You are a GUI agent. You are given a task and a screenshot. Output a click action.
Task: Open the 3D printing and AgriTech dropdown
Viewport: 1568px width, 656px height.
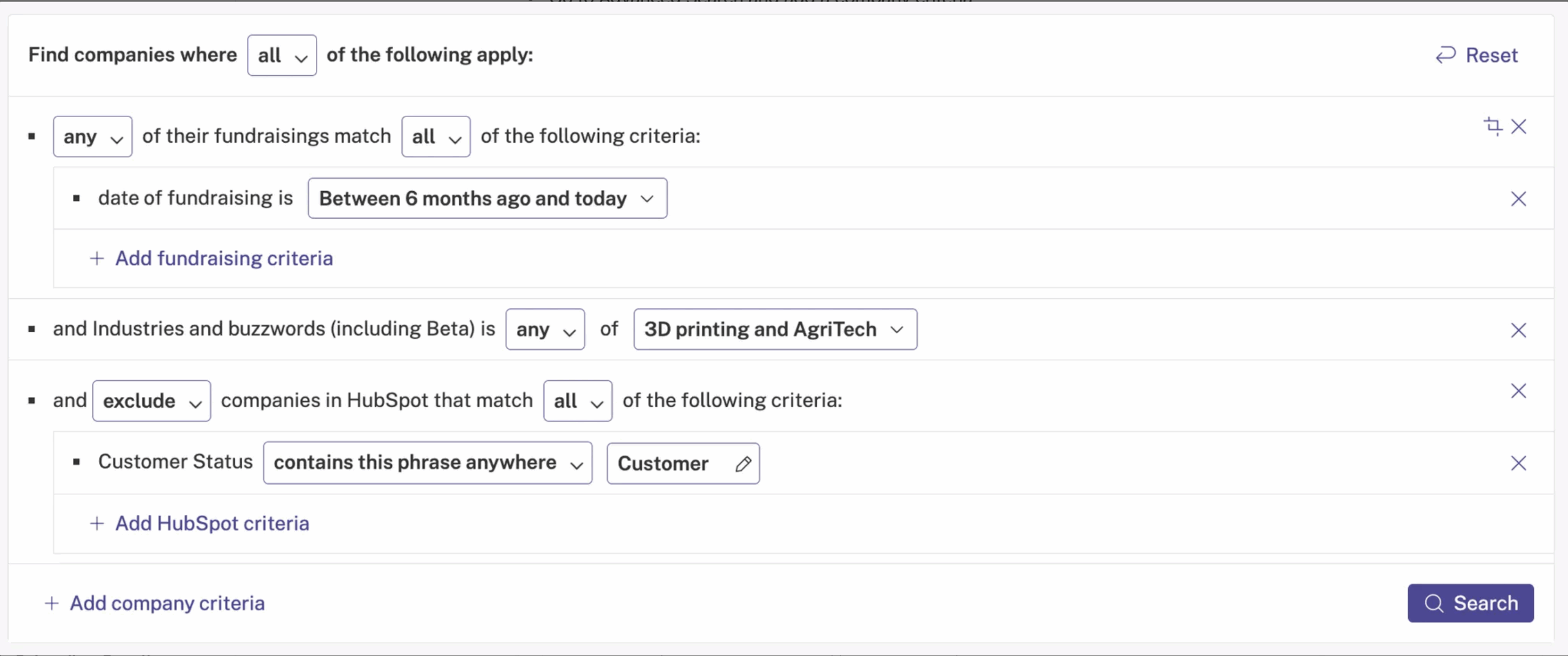click(775, 330)
